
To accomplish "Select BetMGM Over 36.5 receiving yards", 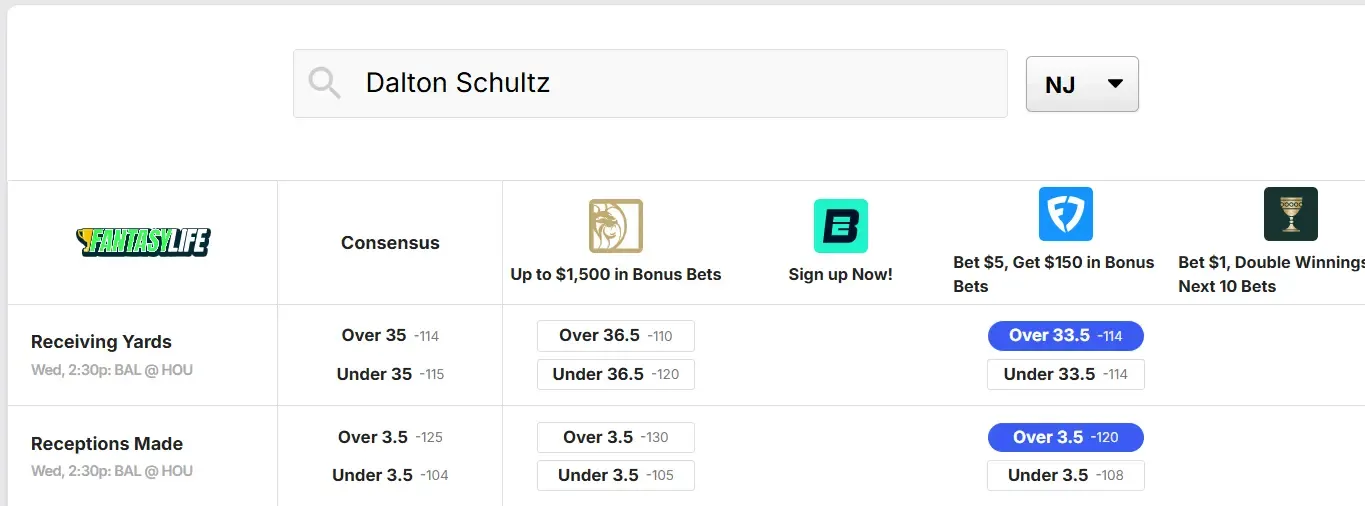I will pyautogui.click(x=615, y=336).
